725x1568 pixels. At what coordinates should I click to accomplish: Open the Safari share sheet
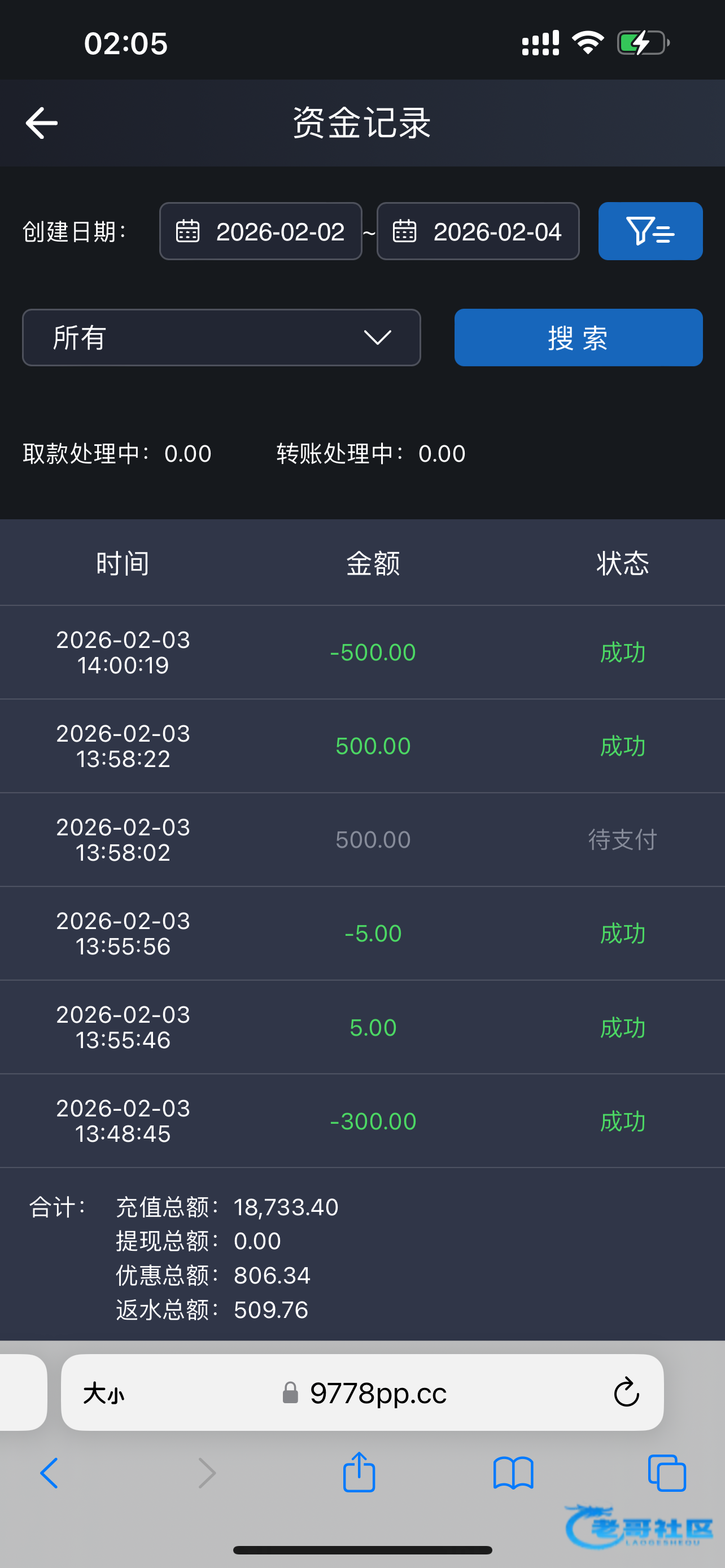[x=359, y=1473]
